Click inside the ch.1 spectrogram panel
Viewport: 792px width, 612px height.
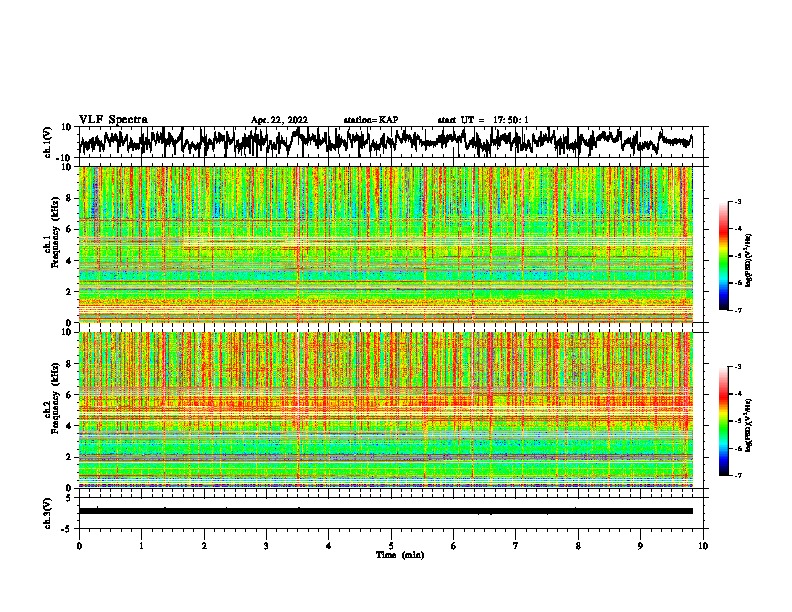coord(386,244)
